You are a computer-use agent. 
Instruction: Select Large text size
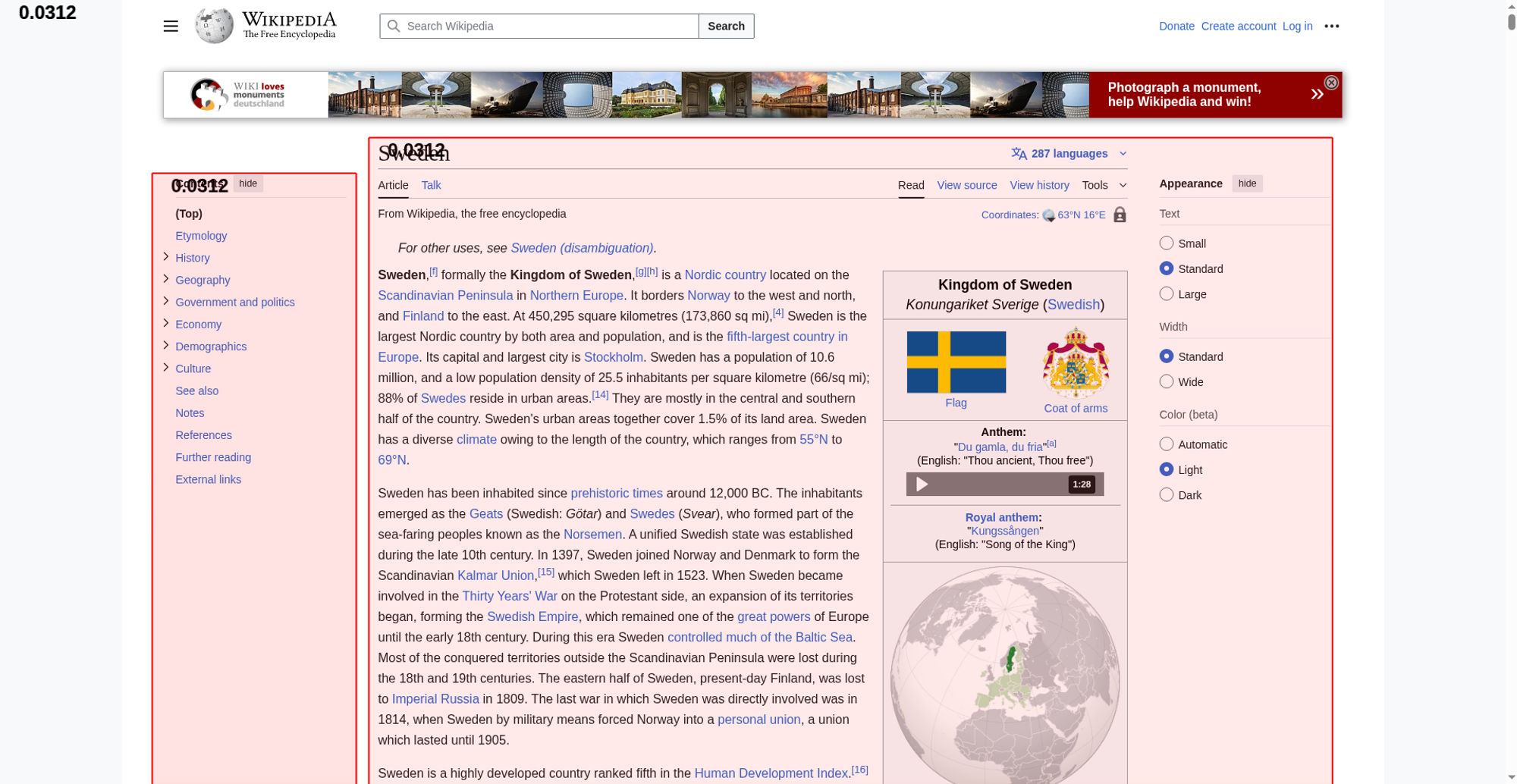(1167, 293)
